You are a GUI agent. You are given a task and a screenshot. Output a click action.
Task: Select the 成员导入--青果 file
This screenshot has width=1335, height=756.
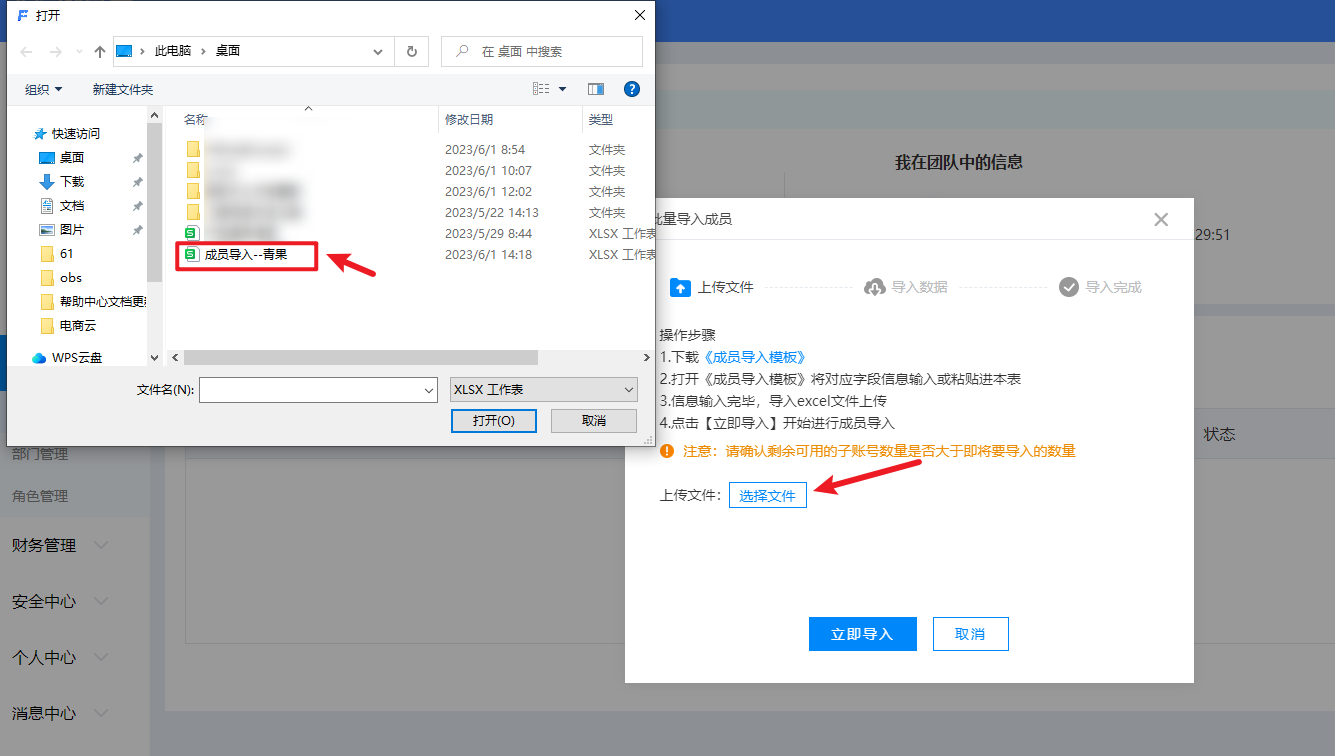246,255
